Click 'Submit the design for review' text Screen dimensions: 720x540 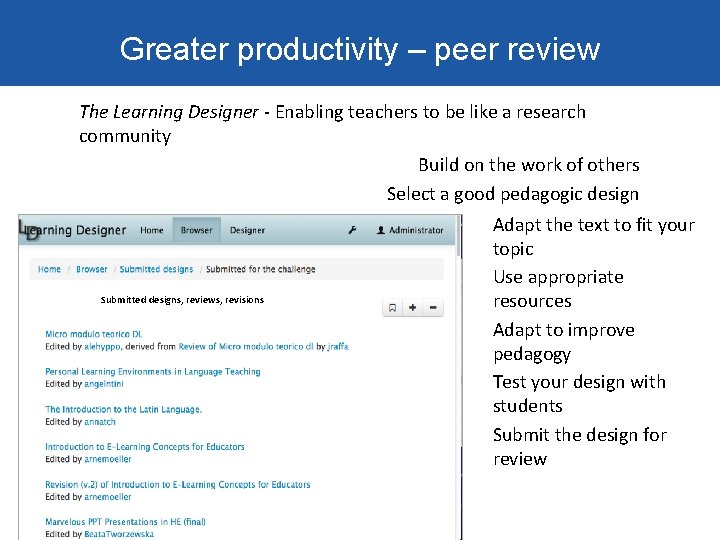(x=580, y=447)
